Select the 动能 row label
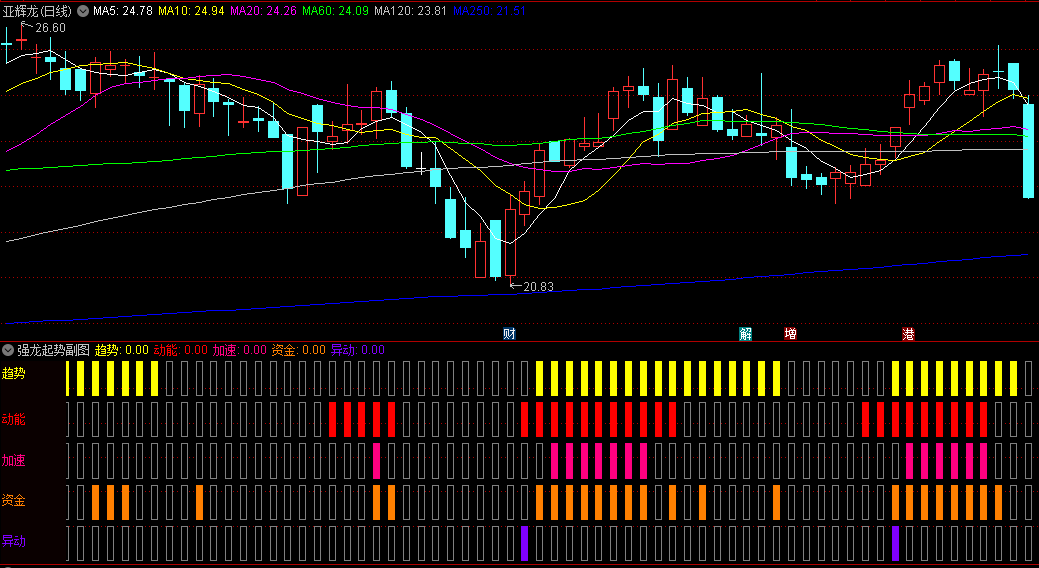 13,419
